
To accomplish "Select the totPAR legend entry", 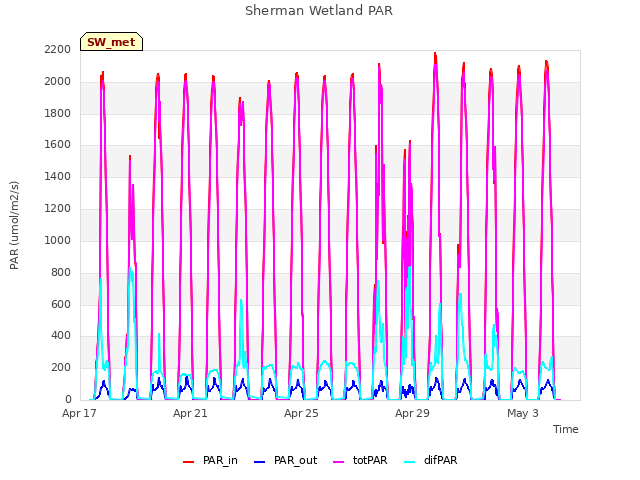I will [360, 460].
